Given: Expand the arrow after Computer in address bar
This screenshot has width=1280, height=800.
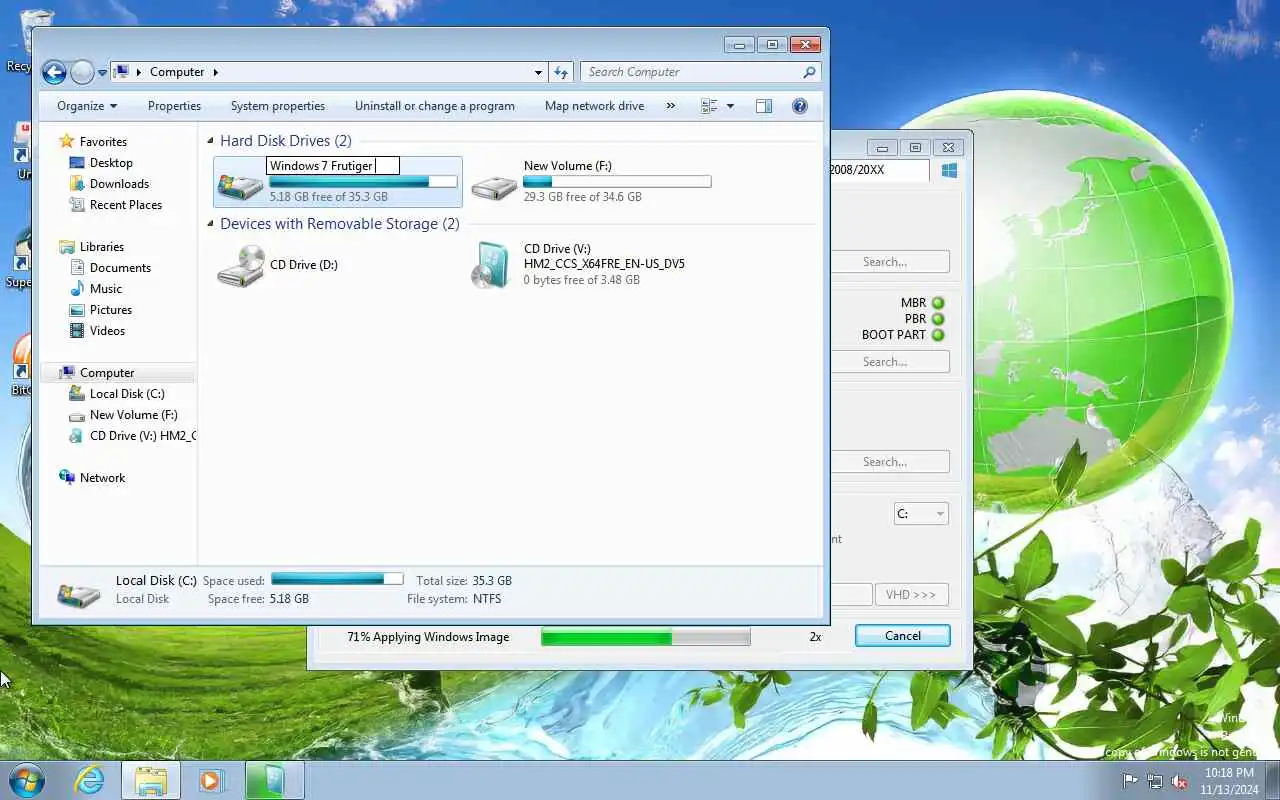Looking at the screenshot, I should (215, 72).
